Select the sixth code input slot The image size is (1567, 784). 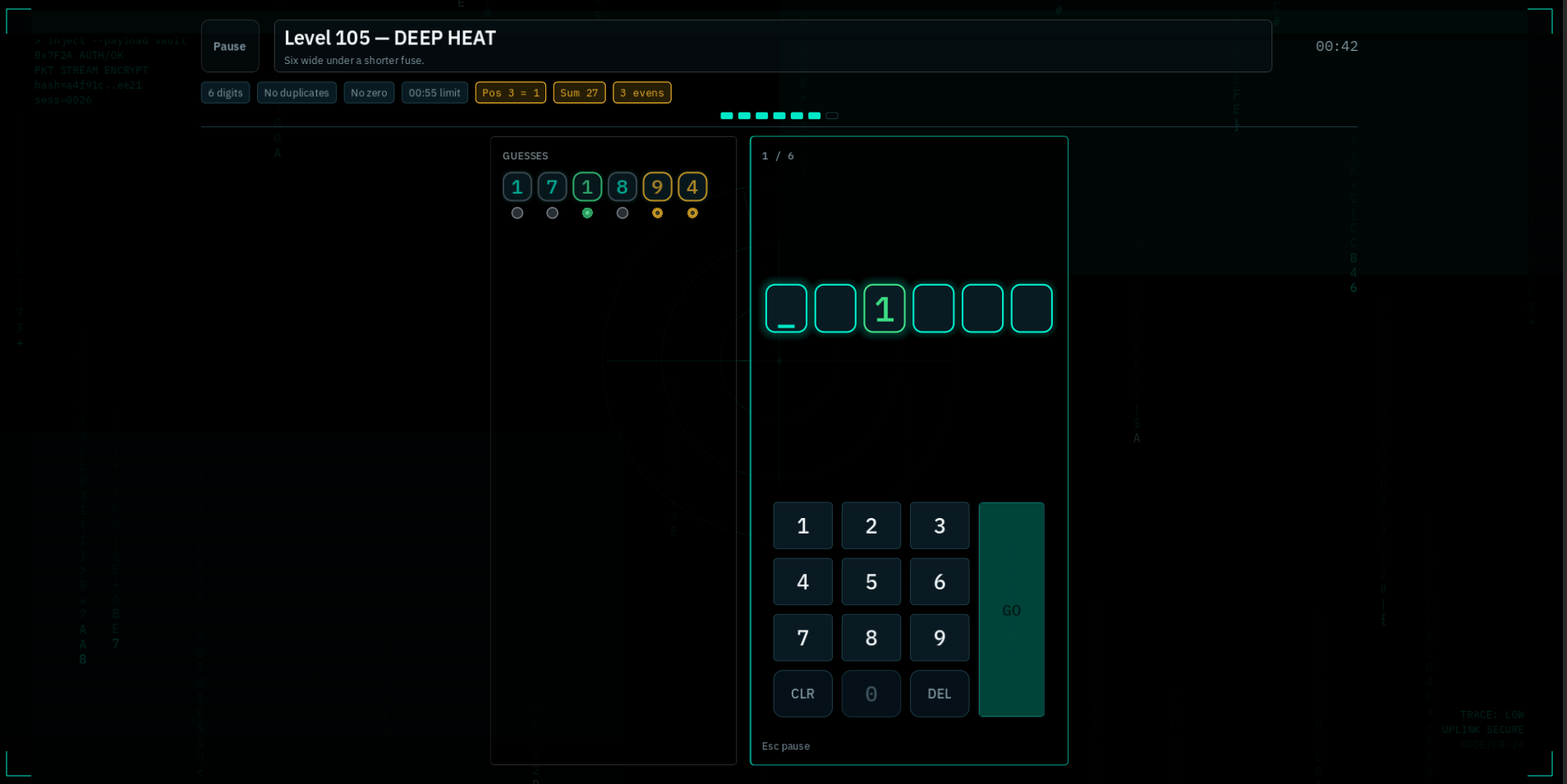[x=1032, y=309]
